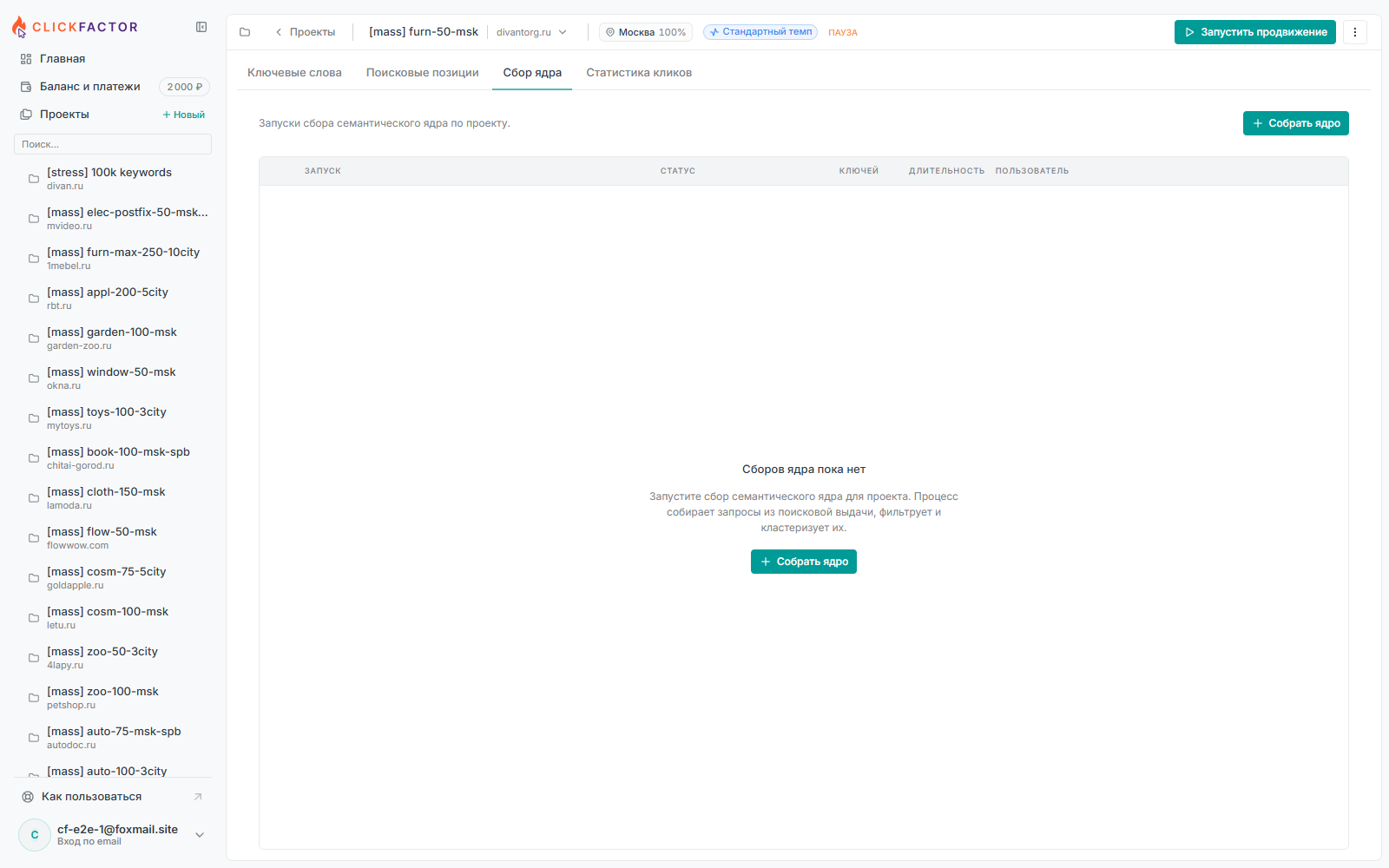The width and height of the screenshot is (1389, 868).
Task: Click the Проекты stack icon
Action: coord(26,115)
